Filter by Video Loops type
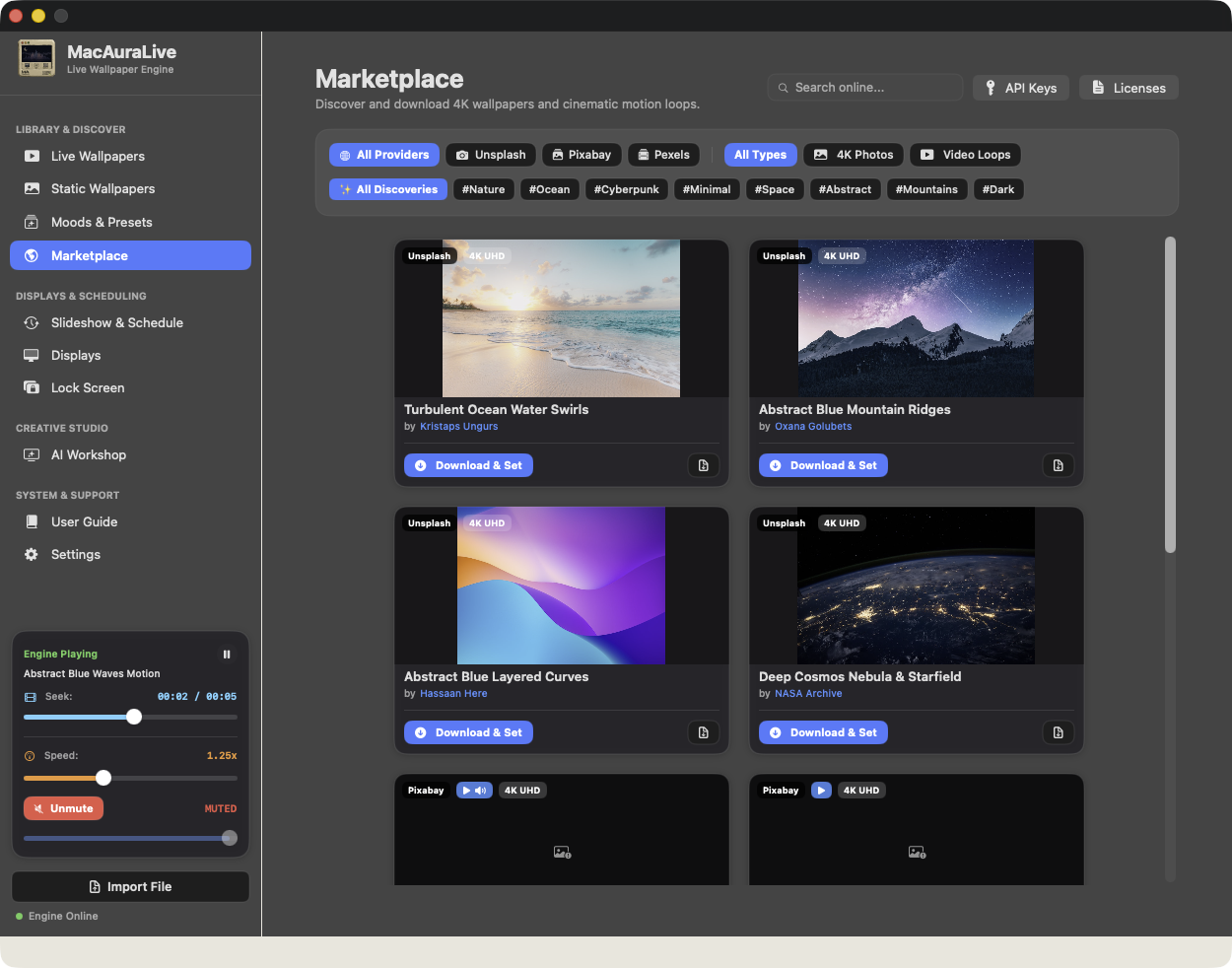1232x968 pixels. [x=965, y=155]
